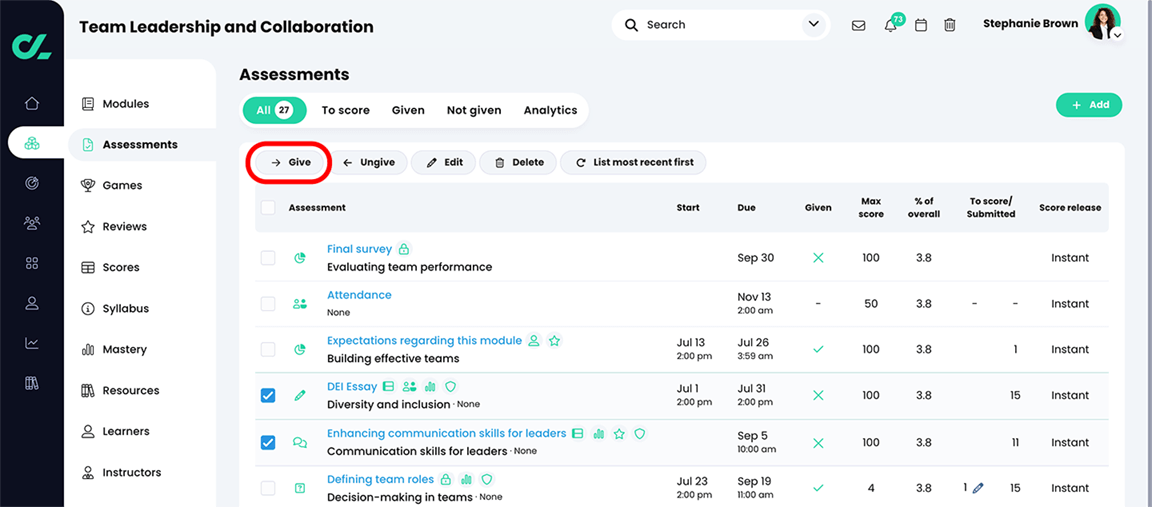Click the Give button
This screenshot has width=1152, height=507.
[290, 162]
